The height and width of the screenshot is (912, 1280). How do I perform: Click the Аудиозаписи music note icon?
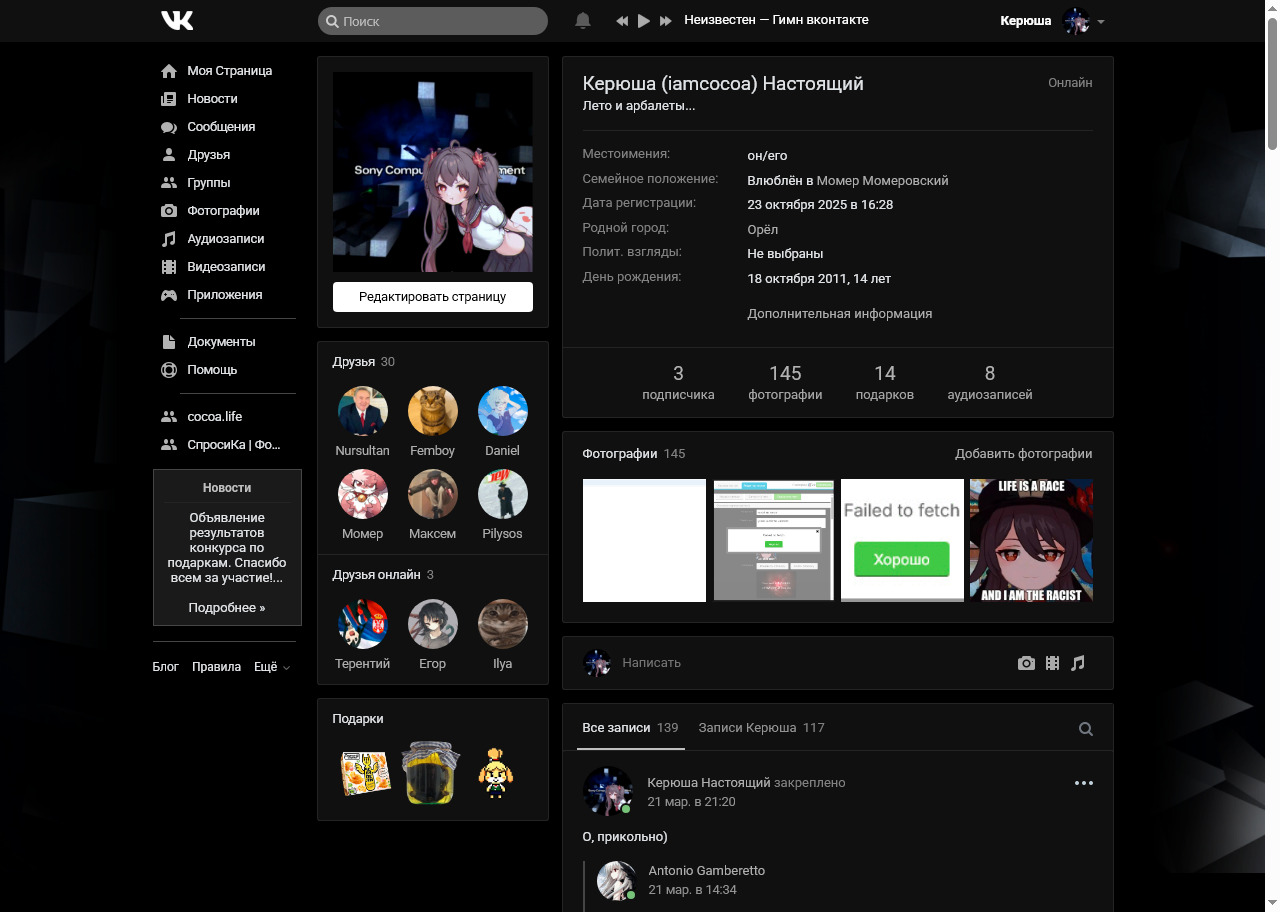click(169, 239)
